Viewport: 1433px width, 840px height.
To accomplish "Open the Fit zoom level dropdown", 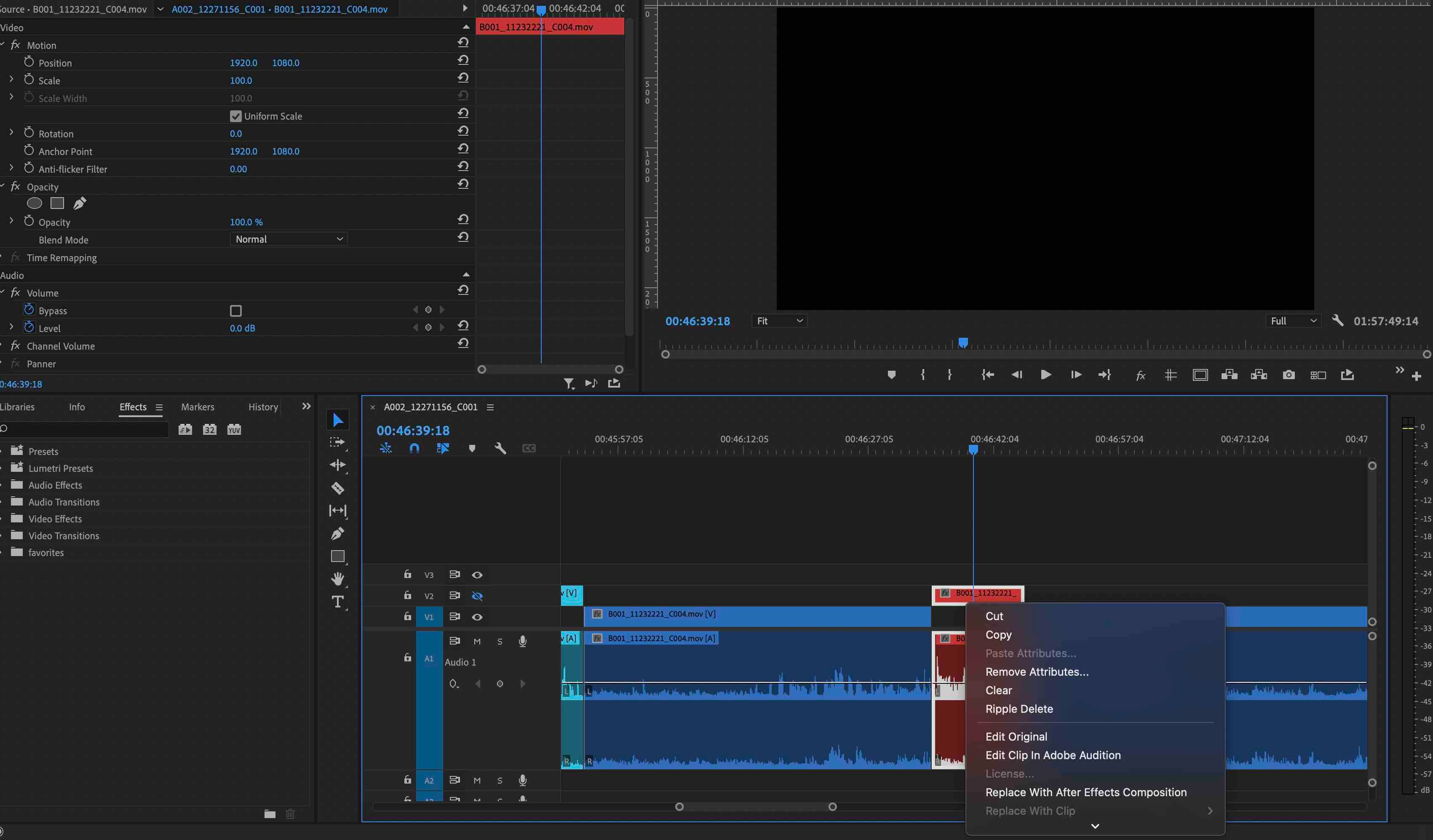I will point(779,321).
